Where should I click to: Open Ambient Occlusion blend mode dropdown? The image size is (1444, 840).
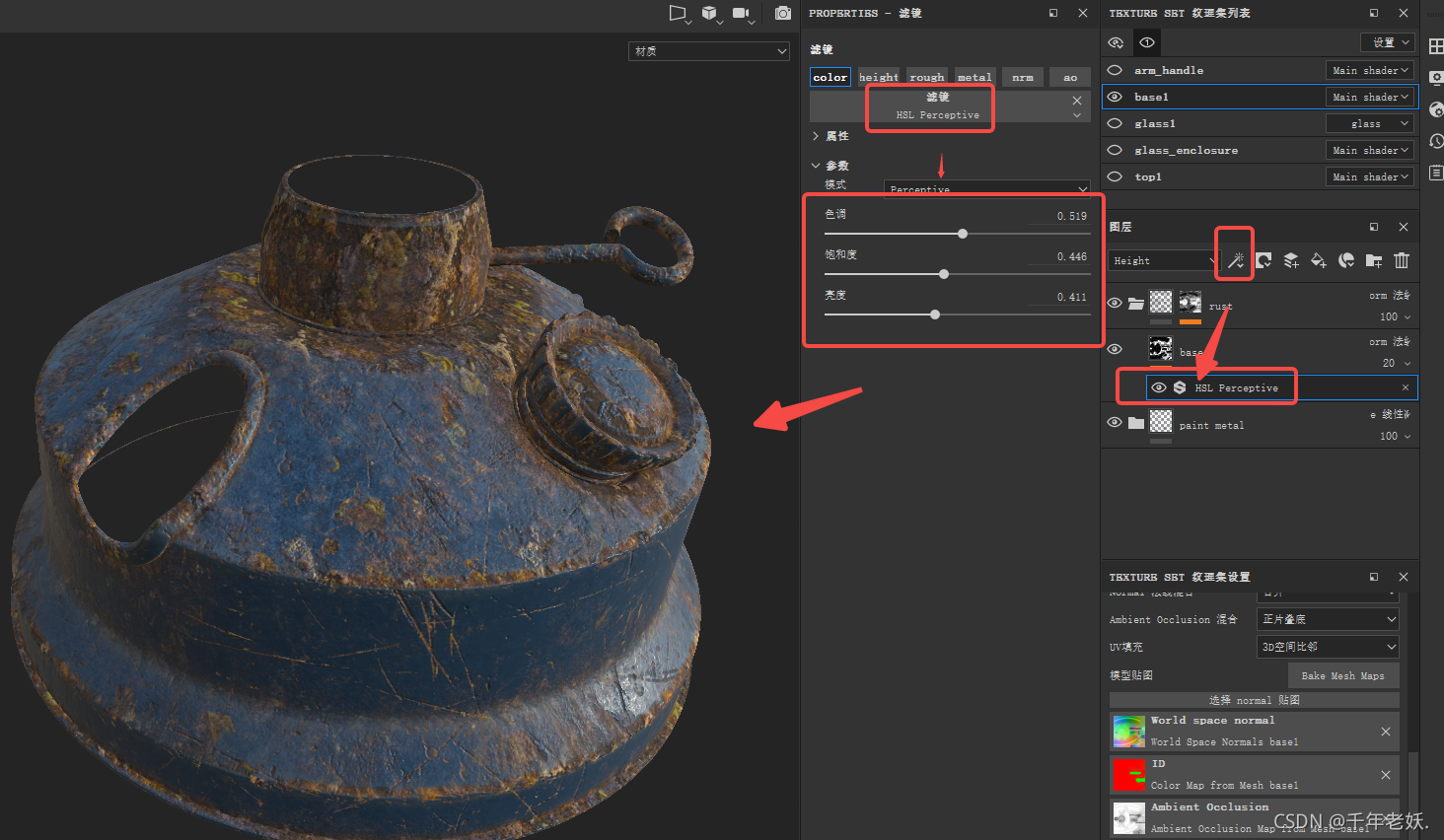[x=1328, y=619]
